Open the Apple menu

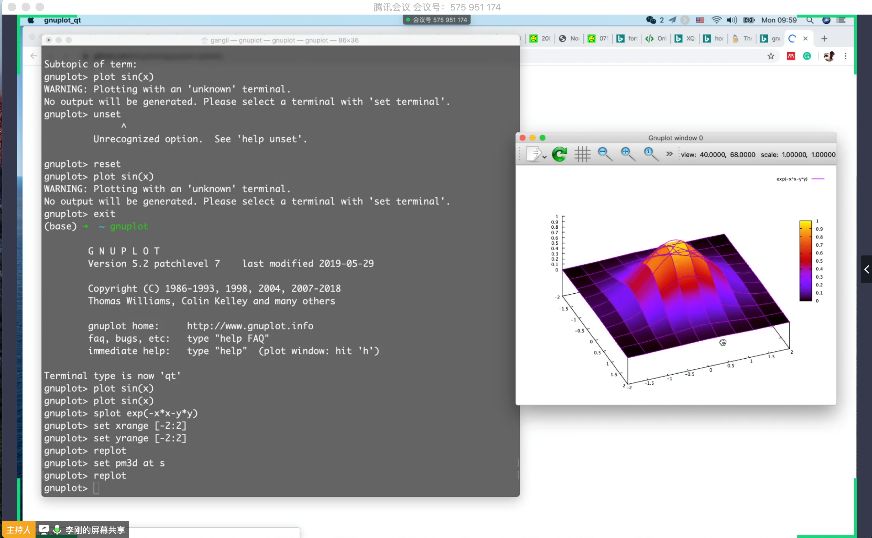point(30,19)
